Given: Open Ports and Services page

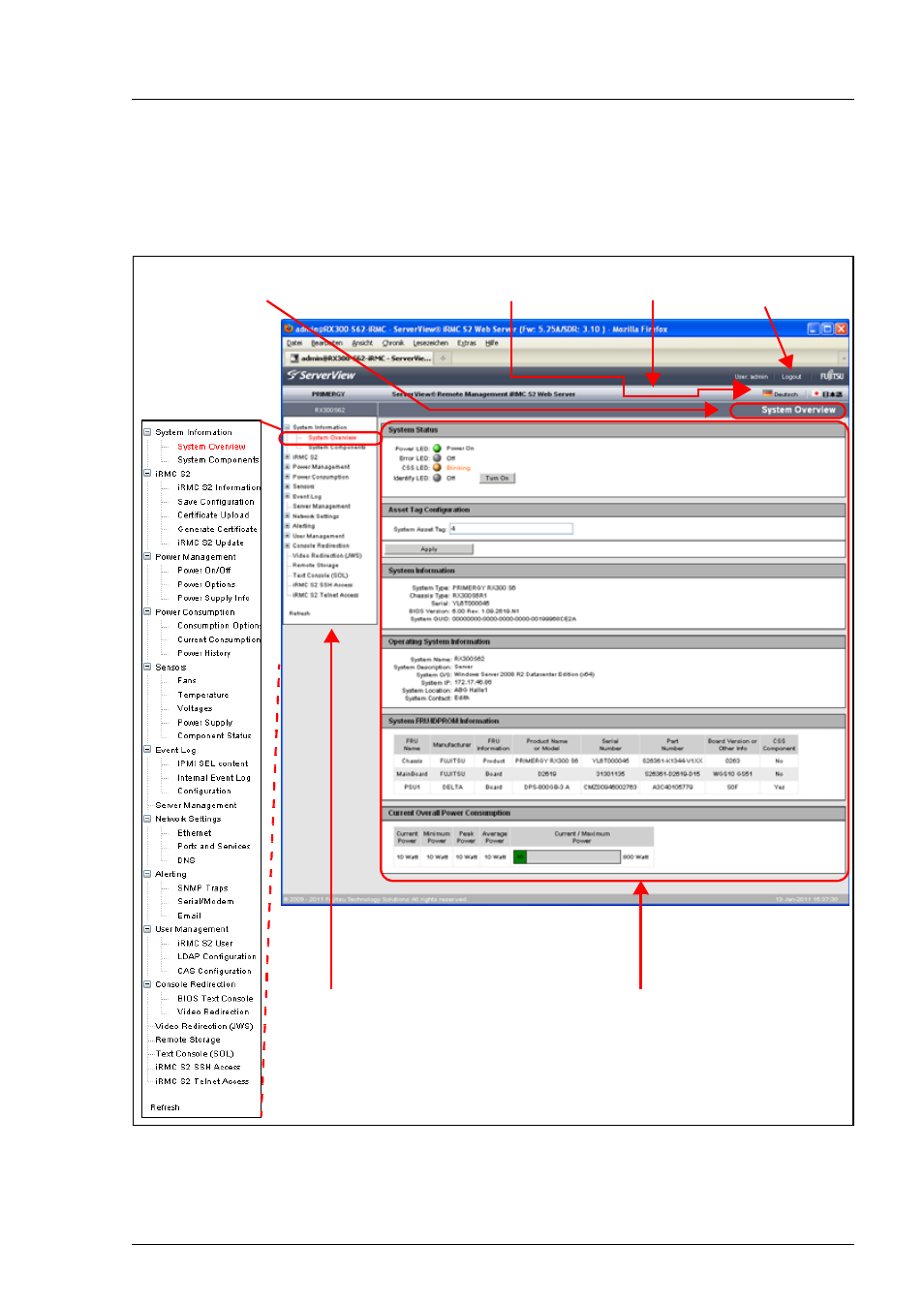Looking at the screenshot, I should pyautogui.click(x=214, y=847).
